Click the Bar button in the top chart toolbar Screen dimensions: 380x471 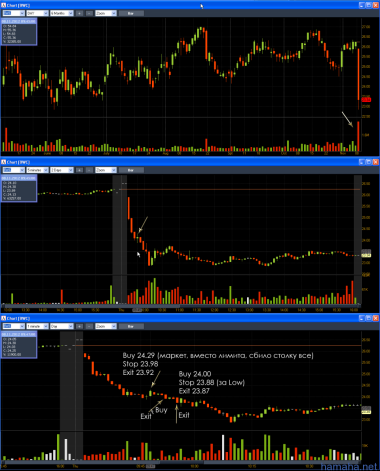coord(131,13)
